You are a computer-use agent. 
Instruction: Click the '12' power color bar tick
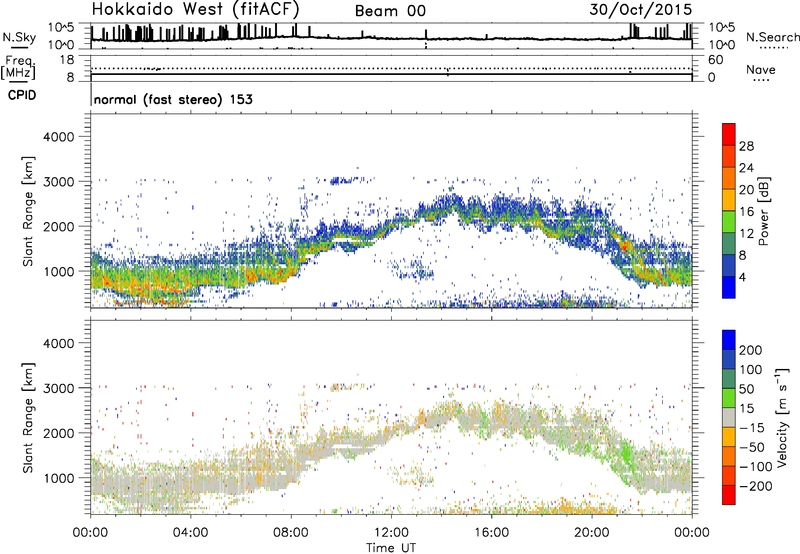(x=746, y=234)
